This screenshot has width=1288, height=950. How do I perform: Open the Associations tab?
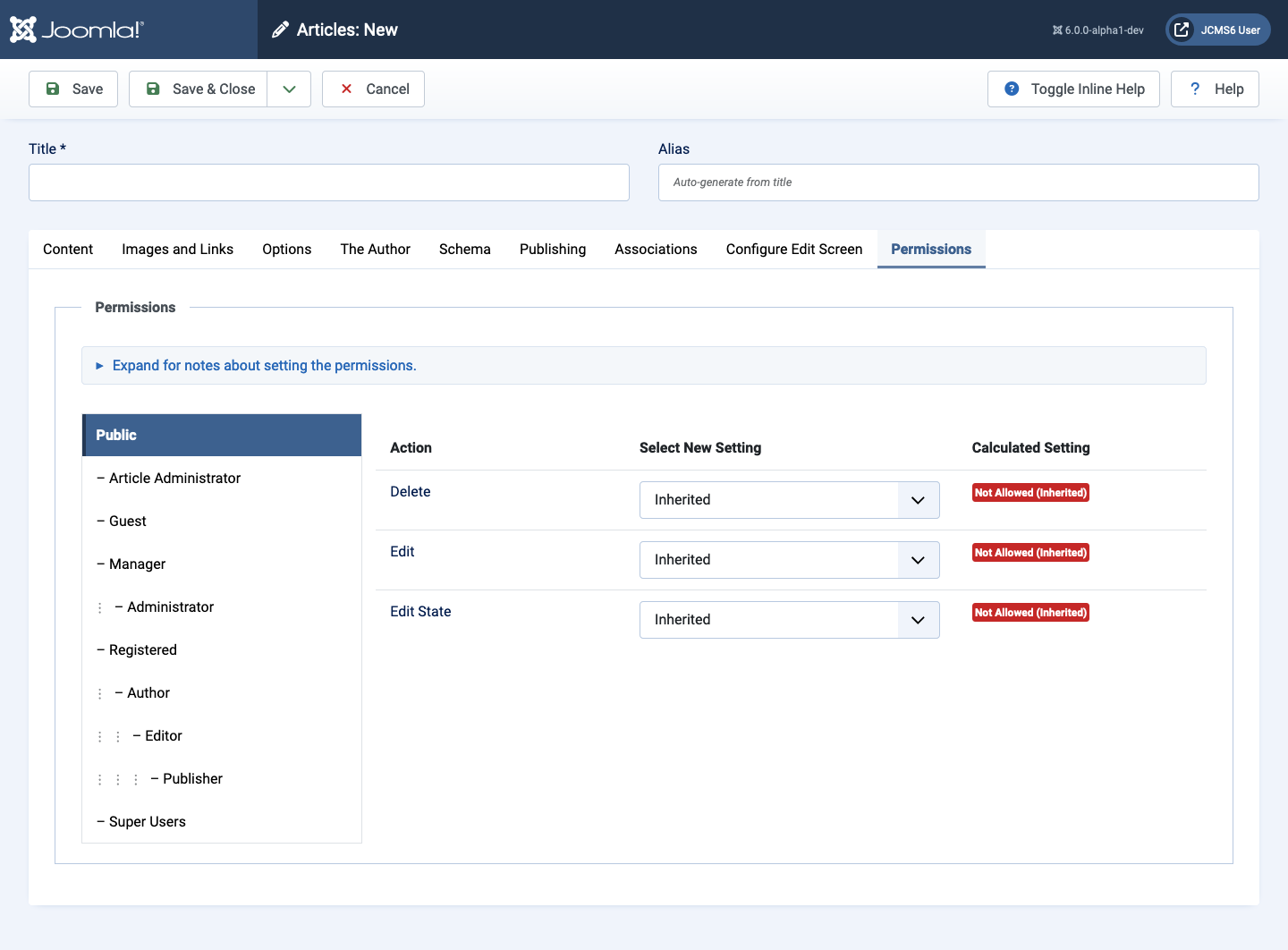[656, 249]
